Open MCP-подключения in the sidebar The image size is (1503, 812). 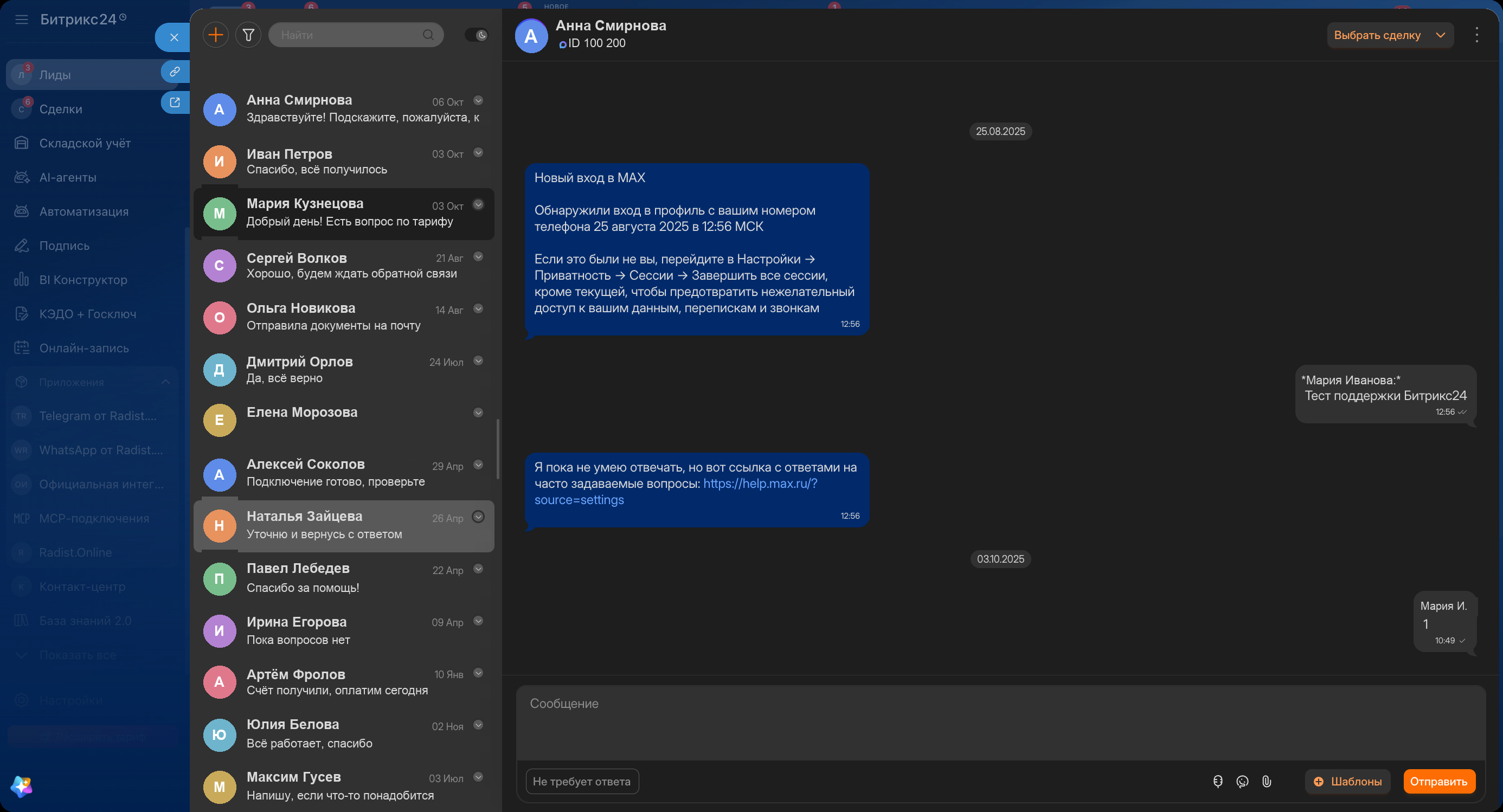[93, 519]
